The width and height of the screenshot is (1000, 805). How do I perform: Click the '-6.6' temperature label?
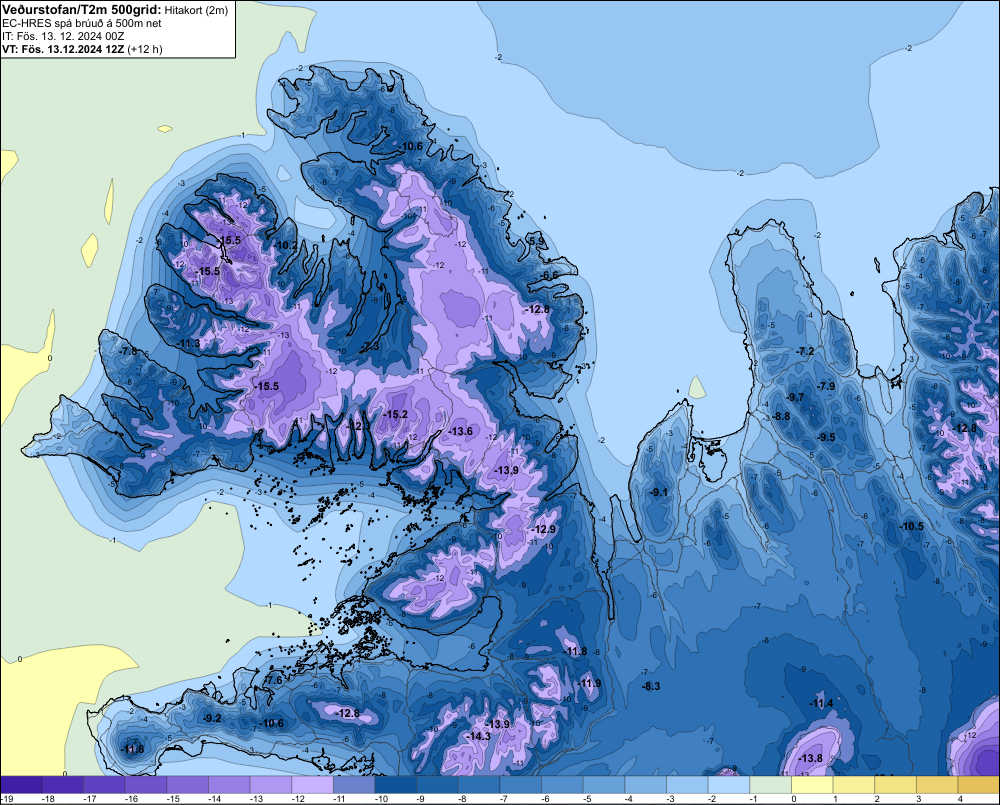click(x=549, y=275)
